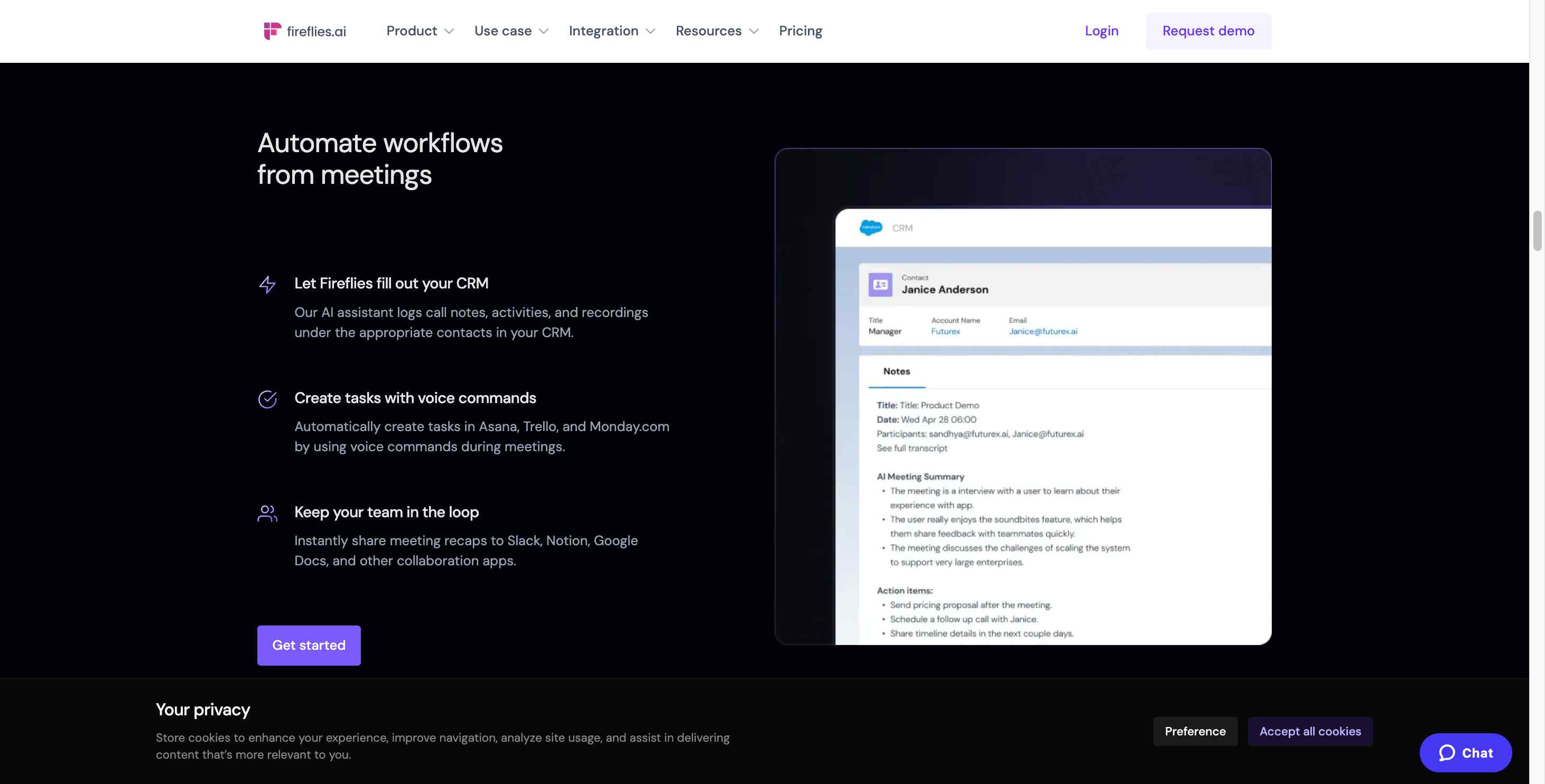Click the 'AI Meeting Summary' label
The width and height of the screenshot is (1545, 784).
tap(920, 477)
